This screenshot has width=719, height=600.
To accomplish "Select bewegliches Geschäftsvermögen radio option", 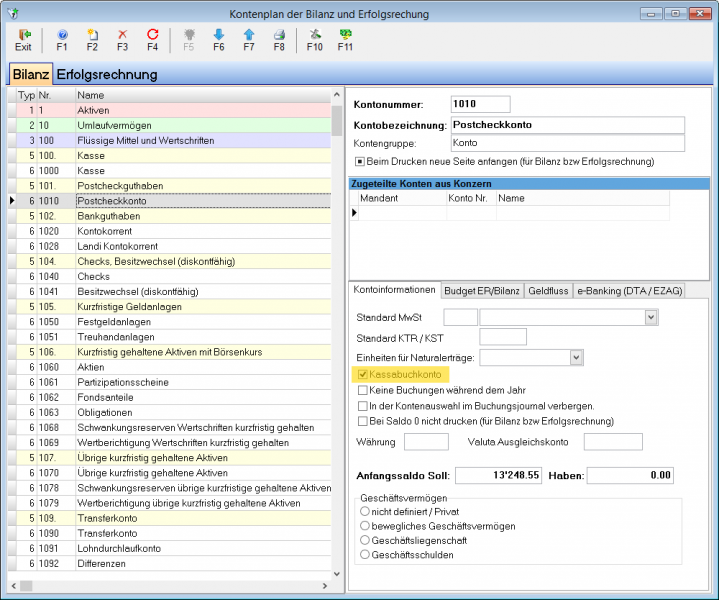I will [x=365, y=526].
